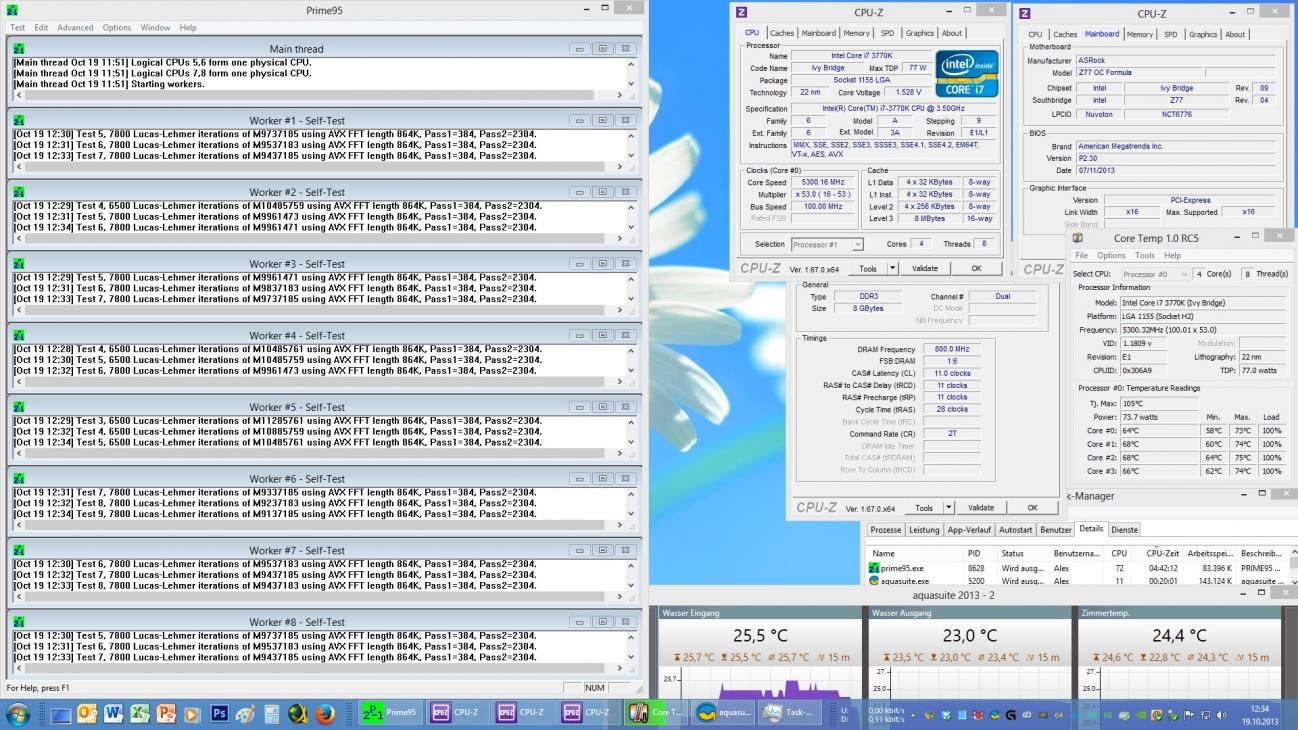This screenshot has width=1298, height=730.
Task: Click OK in CPU-Z CPU window
Action: click(x=976, y=268)
